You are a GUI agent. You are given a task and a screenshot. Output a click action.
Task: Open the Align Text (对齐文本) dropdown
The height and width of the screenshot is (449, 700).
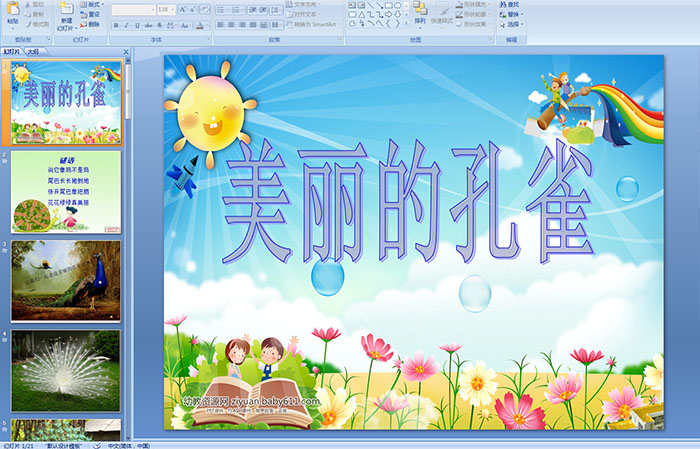pos(303,14)
